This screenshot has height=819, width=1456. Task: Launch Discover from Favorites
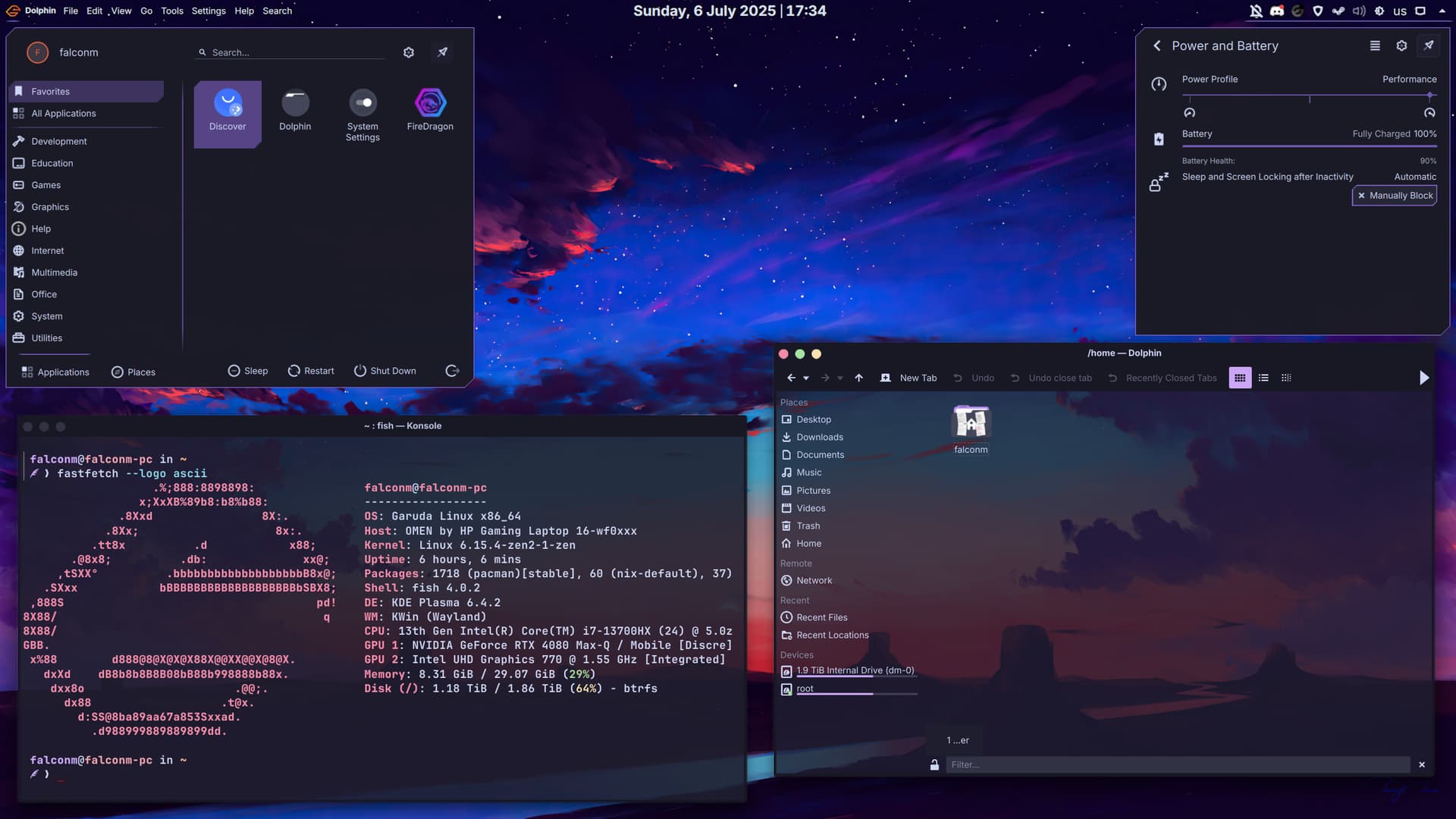[x=227, y=111]
